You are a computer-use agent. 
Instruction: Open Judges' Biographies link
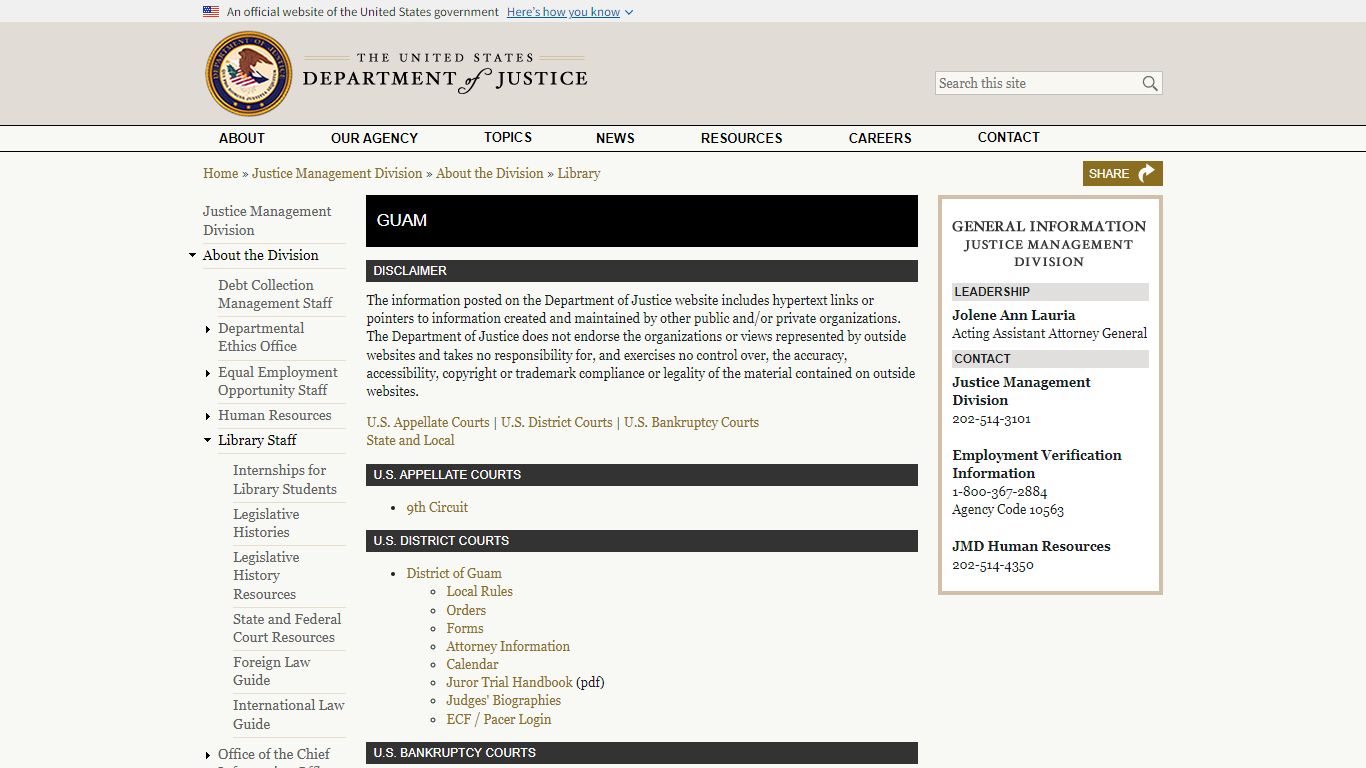coord(503,700)
